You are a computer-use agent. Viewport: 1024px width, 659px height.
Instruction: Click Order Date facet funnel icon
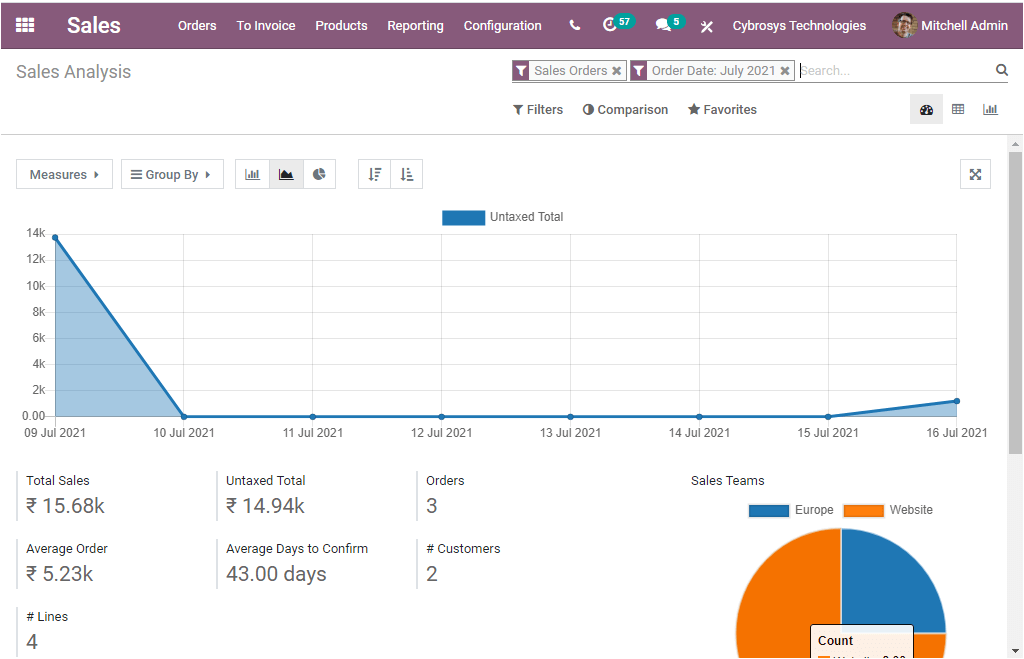click(x=639, y=71)
